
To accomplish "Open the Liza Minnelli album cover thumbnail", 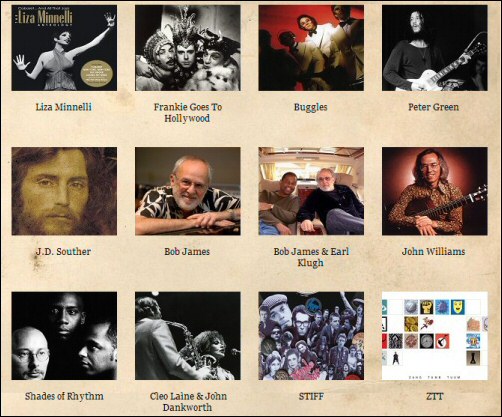I will pyautogui.click(x=64, y=48).
